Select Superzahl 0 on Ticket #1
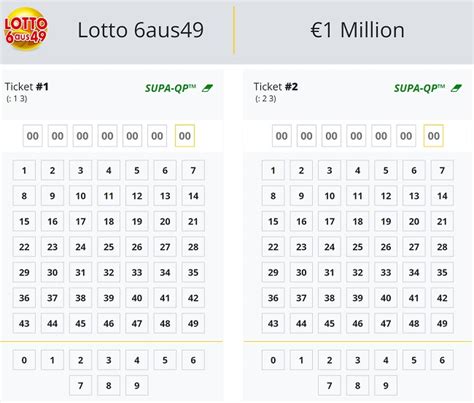Viewport: 474px width, 403px height. (x=24, y=360)
